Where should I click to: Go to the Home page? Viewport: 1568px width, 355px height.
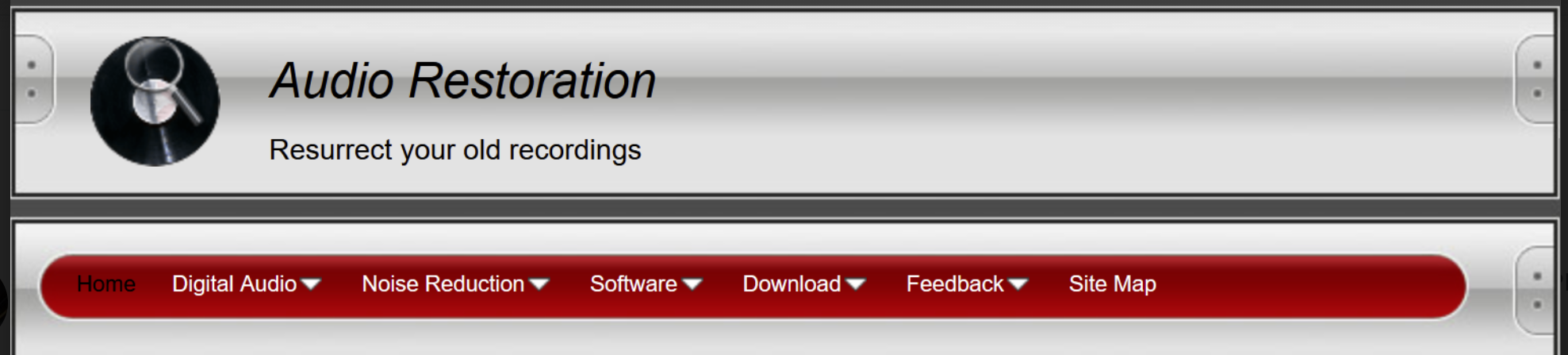(106, 284)
